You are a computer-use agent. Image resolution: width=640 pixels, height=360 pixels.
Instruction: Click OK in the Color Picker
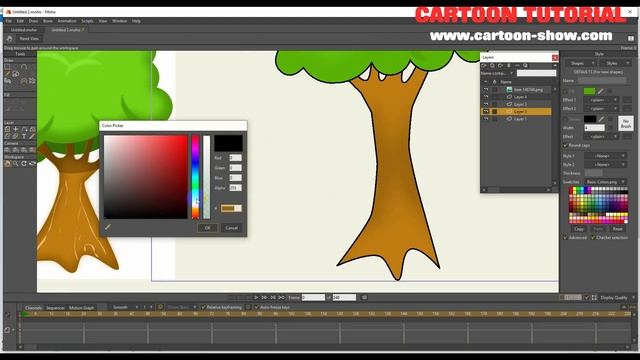pos(207,228)
